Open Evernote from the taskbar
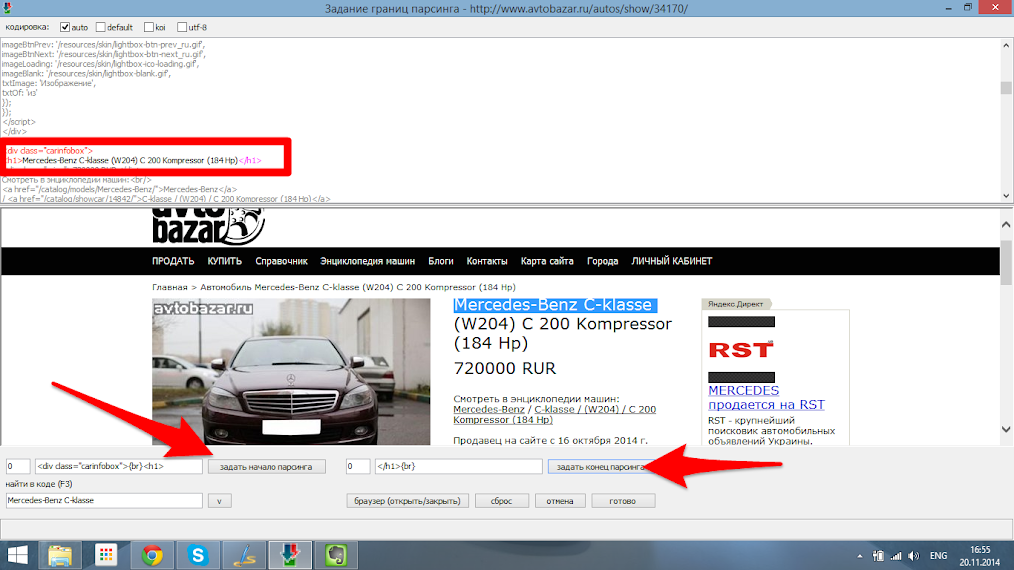Screen dimensions: 1014x570 click(x=336, y=555)
